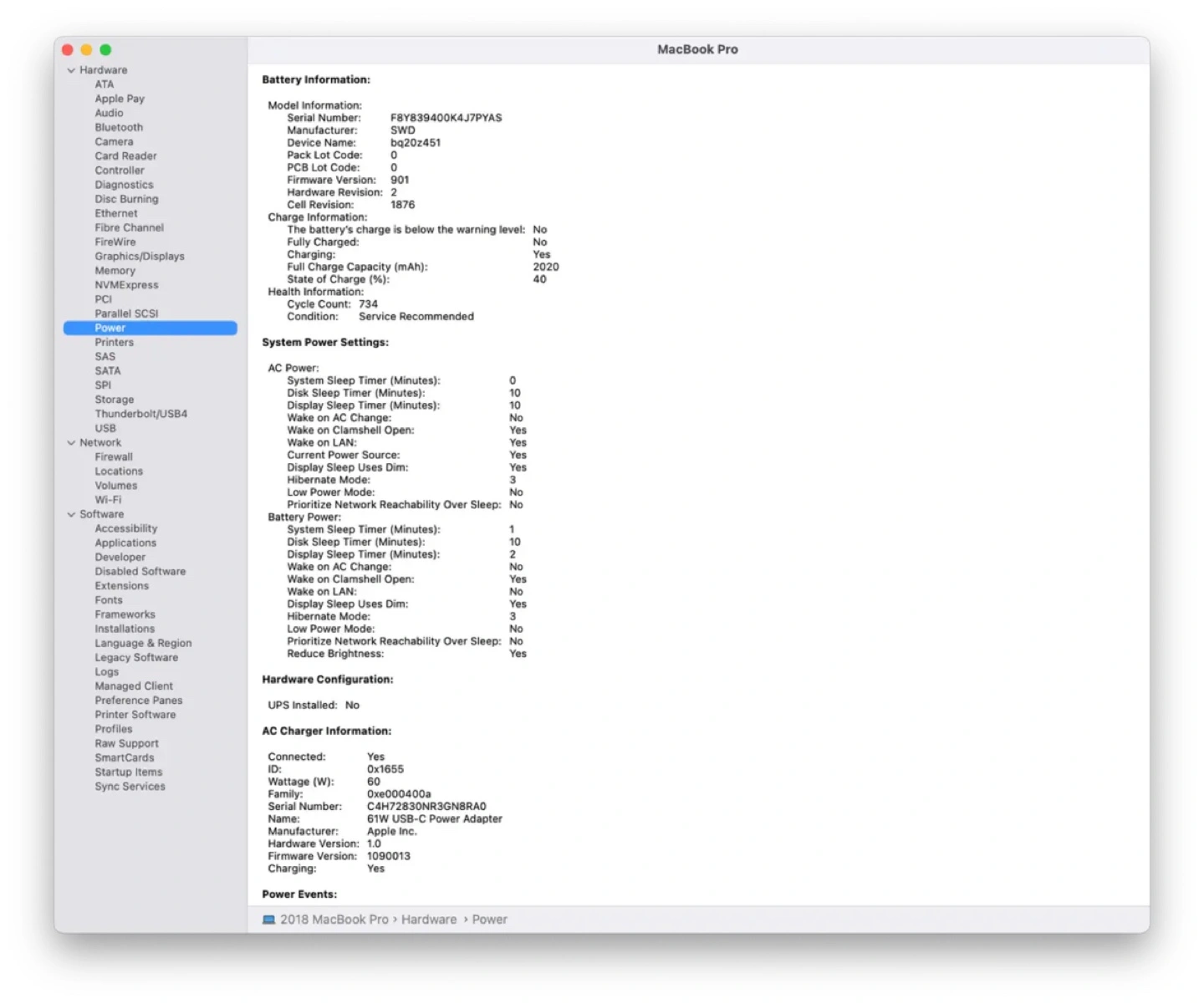
Task: Click the green zoom window button
Action: coord(105,50)
